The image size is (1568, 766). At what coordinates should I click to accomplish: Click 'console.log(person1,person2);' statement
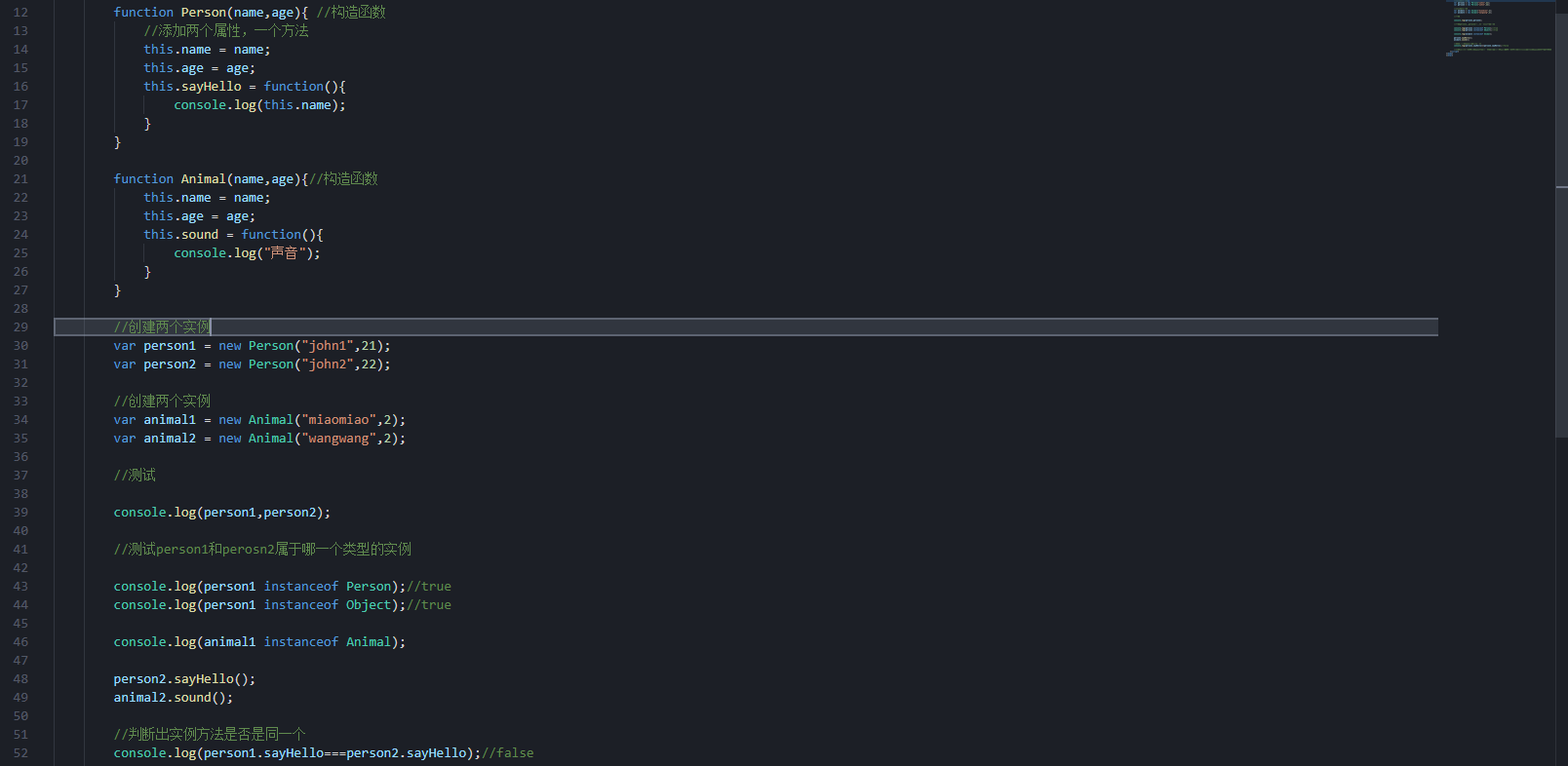(x=222, y=513)
